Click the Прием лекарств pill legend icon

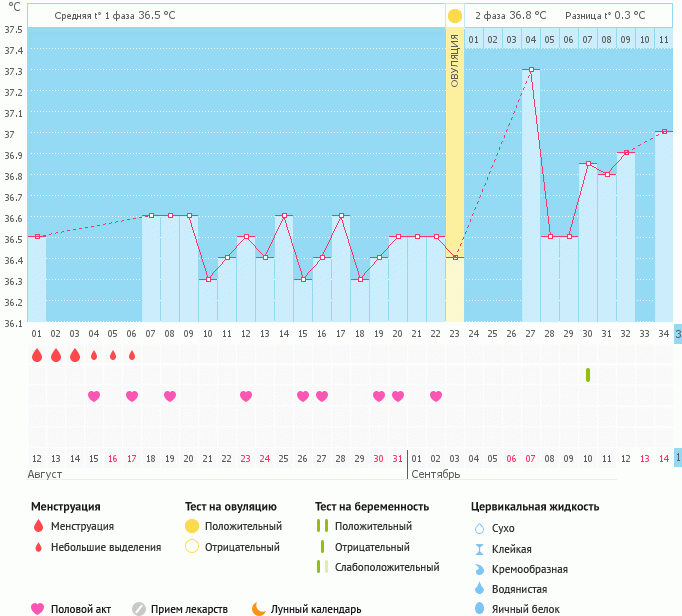(139, 608)
